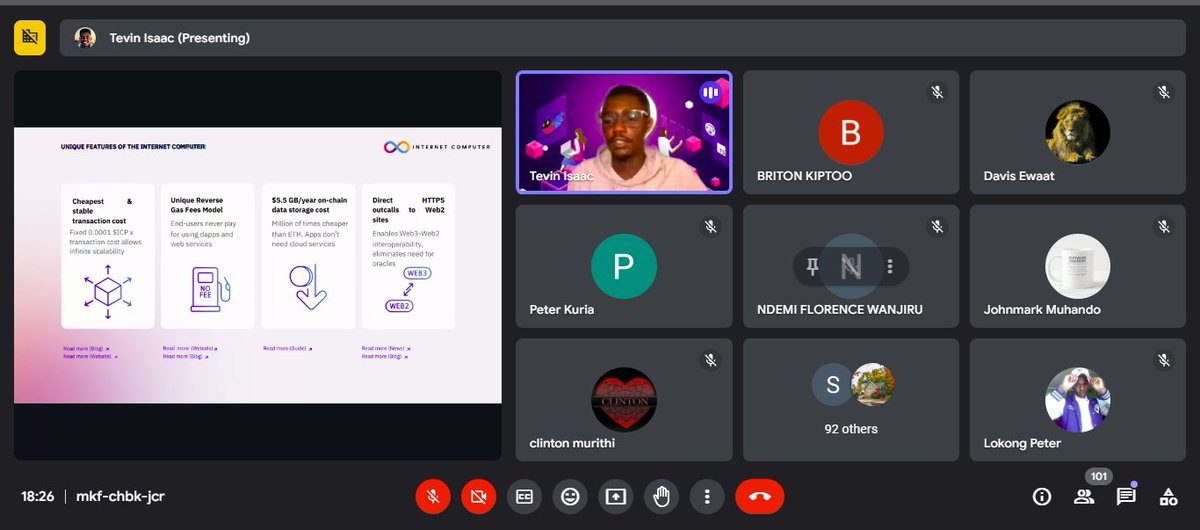Pin NDEMI FLORENCE WANJIRU's tile

812,266
